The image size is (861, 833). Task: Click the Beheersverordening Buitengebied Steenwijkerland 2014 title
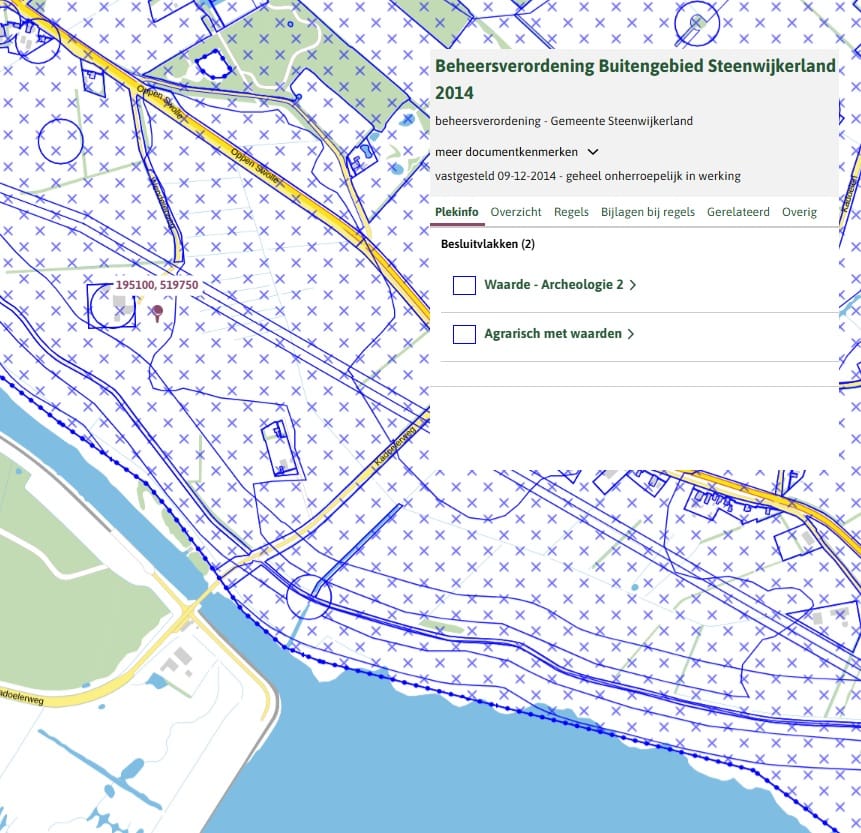635,80
